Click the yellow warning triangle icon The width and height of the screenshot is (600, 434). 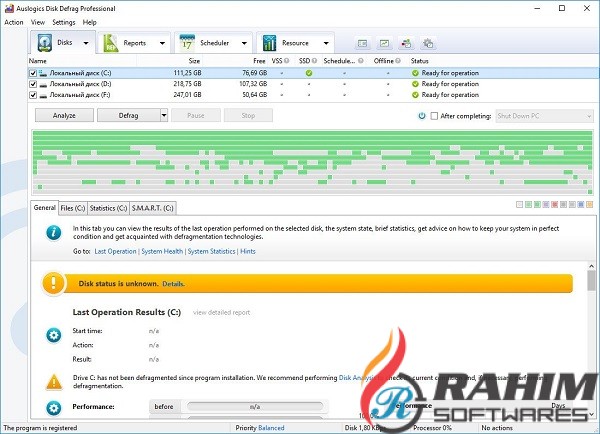click(x=54, y=382)
